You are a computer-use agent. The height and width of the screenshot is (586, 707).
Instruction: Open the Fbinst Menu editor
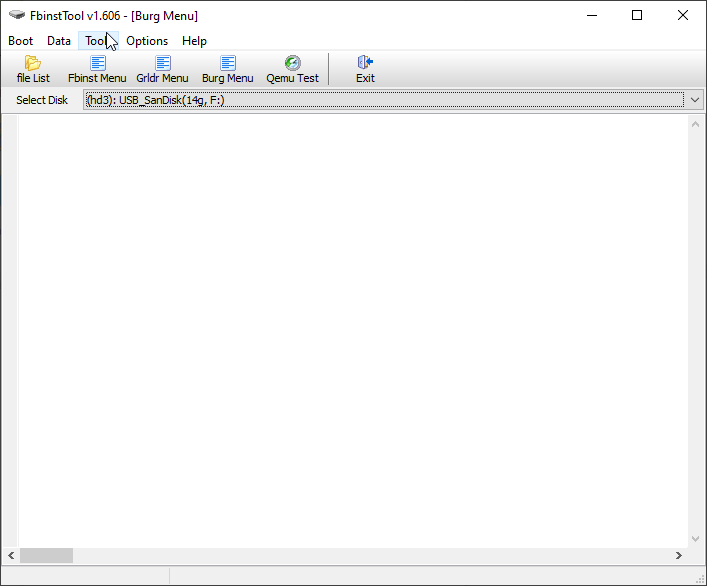(97, 69)
